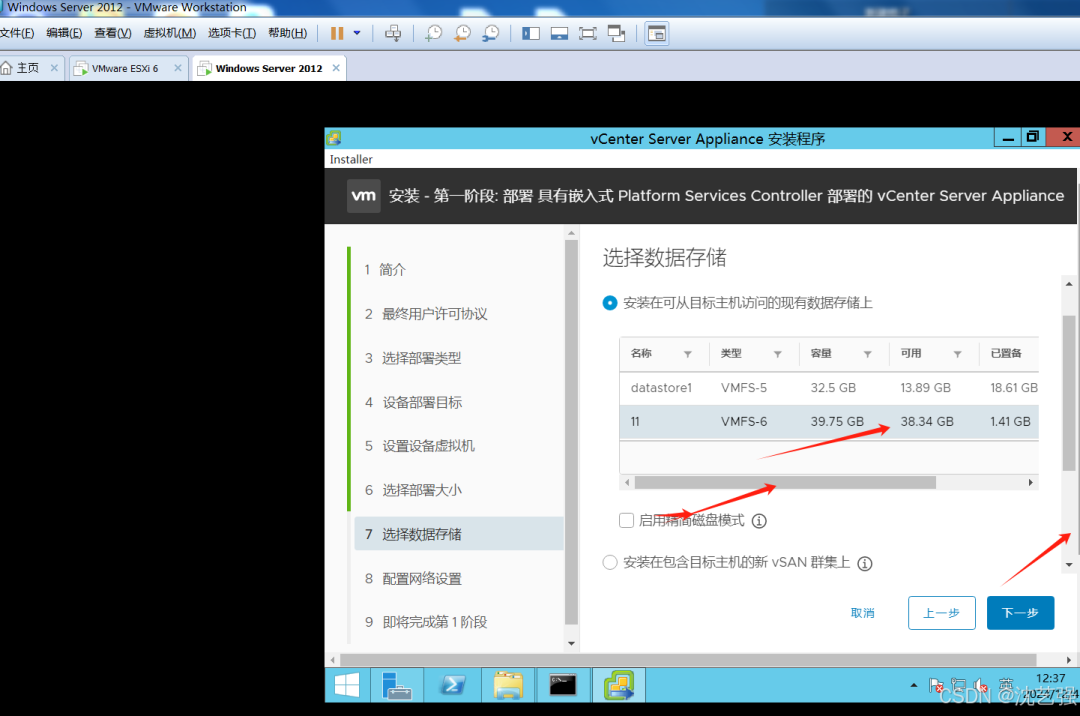Viewport: 1080px width, 716px height.
Task: Open the Windows Start button in the VM
Action: [346, 685]
